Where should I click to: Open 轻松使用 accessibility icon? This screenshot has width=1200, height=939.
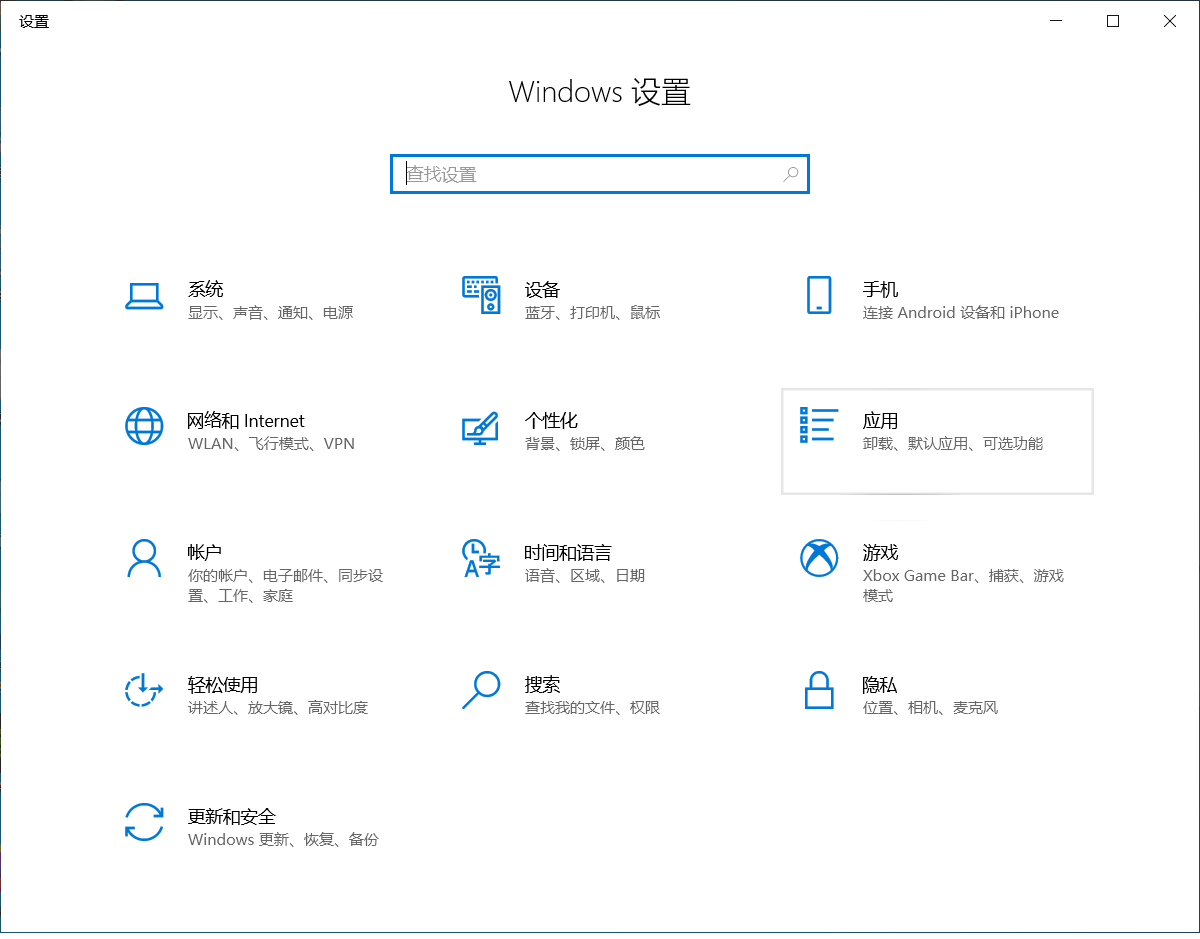point(144,690)
